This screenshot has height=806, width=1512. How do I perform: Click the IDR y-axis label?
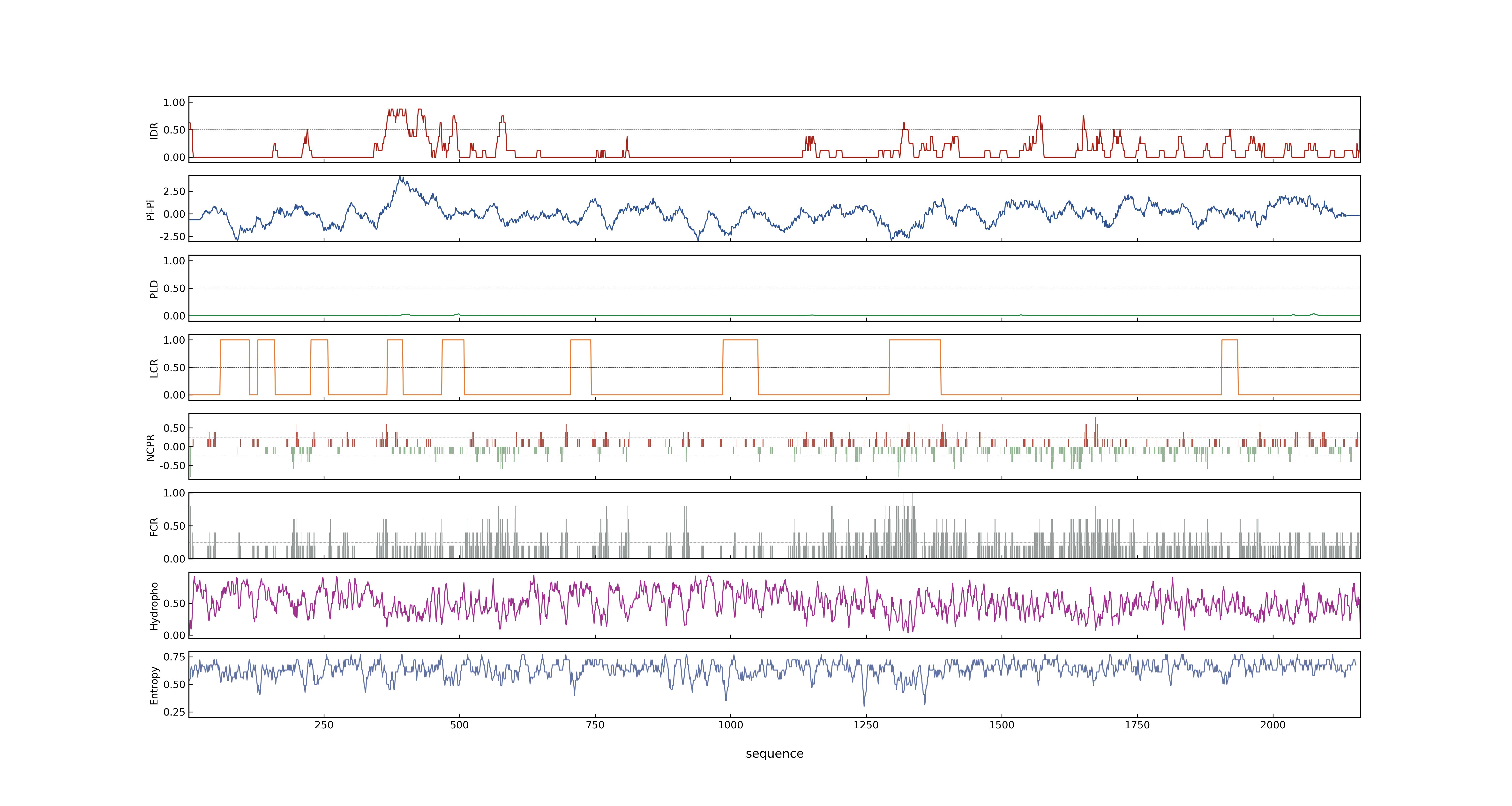[154, 130]
